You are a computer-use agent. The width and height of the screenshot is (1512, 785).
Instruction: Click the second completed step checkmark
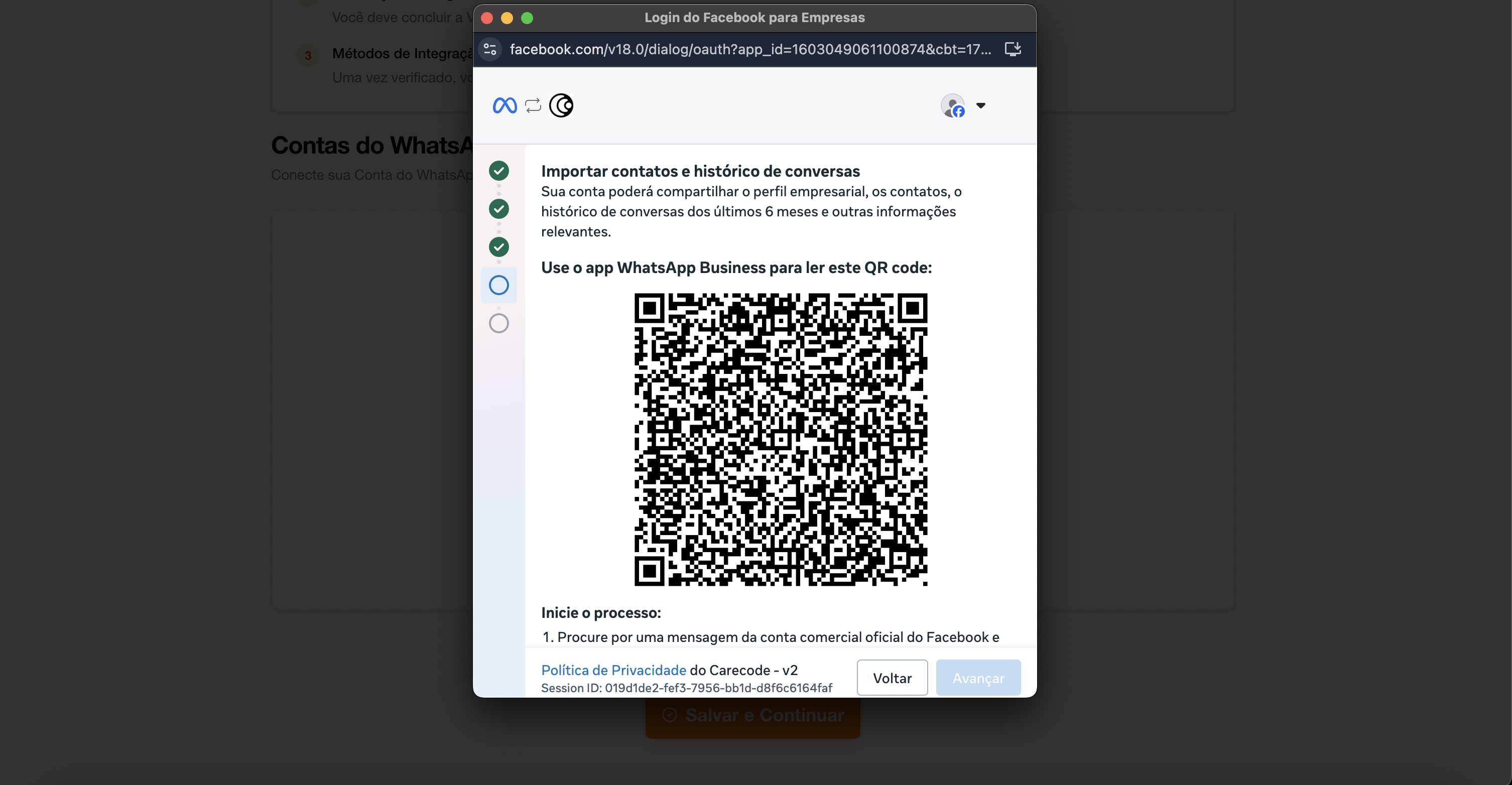[499, 209]
